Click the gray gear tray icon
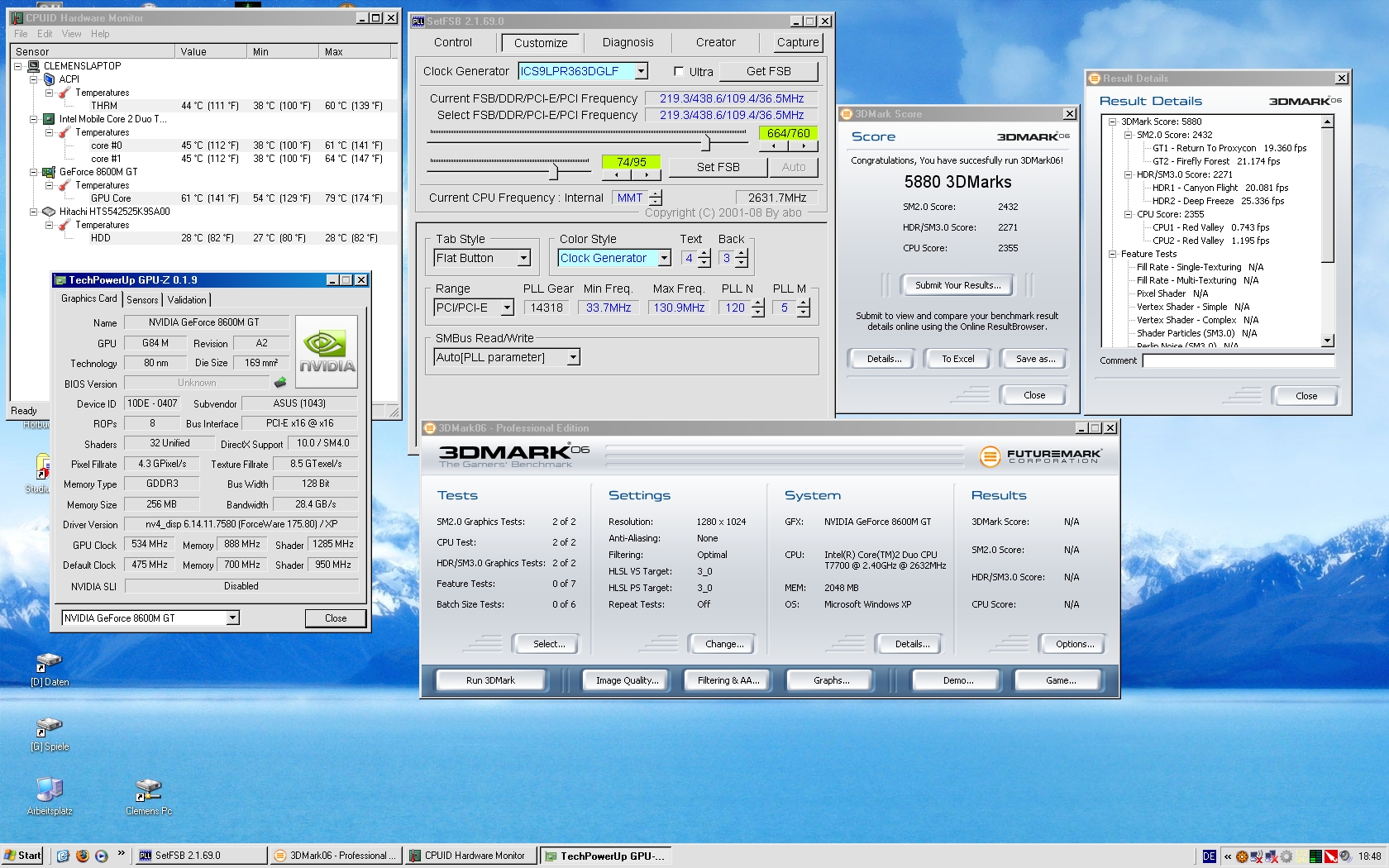This screenshot has height=868, width=1389. click(x=1286, y=856)
